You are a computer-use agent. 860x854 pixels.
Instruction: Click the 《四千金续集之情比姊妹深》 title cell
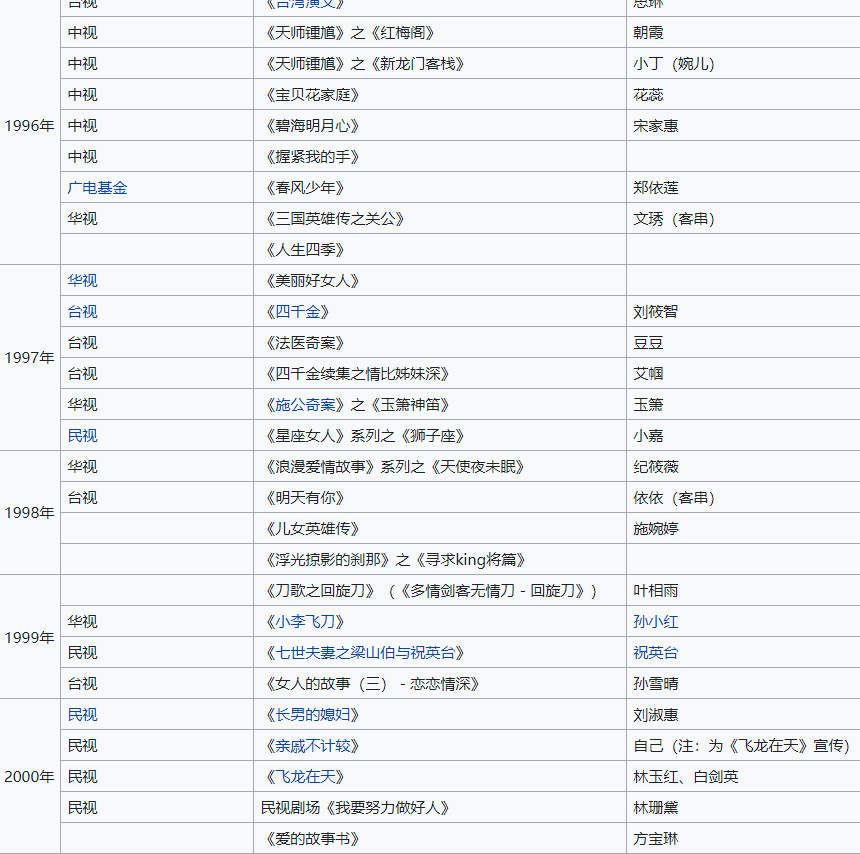pos(440,374)
